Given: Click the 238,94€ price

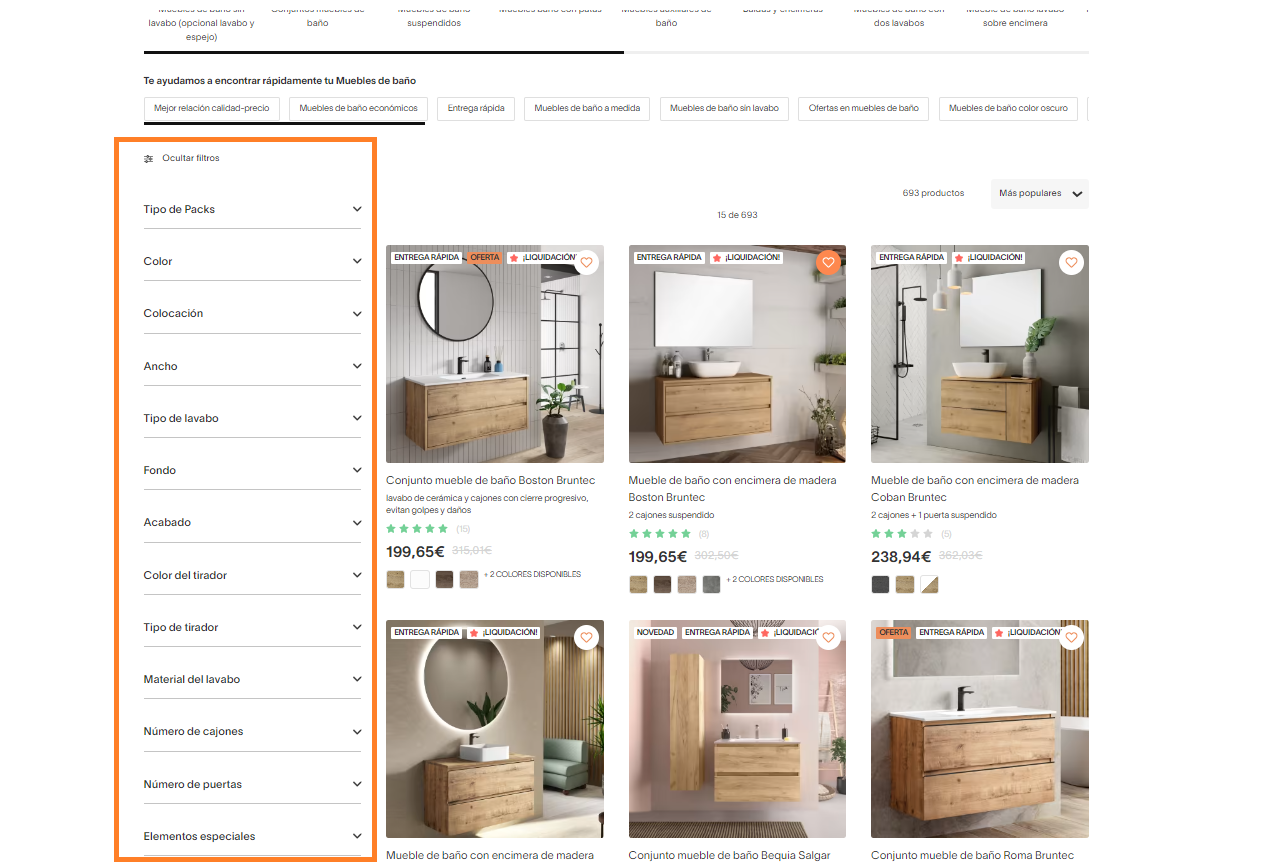Looking at the screenshot, I should [901, 557].
